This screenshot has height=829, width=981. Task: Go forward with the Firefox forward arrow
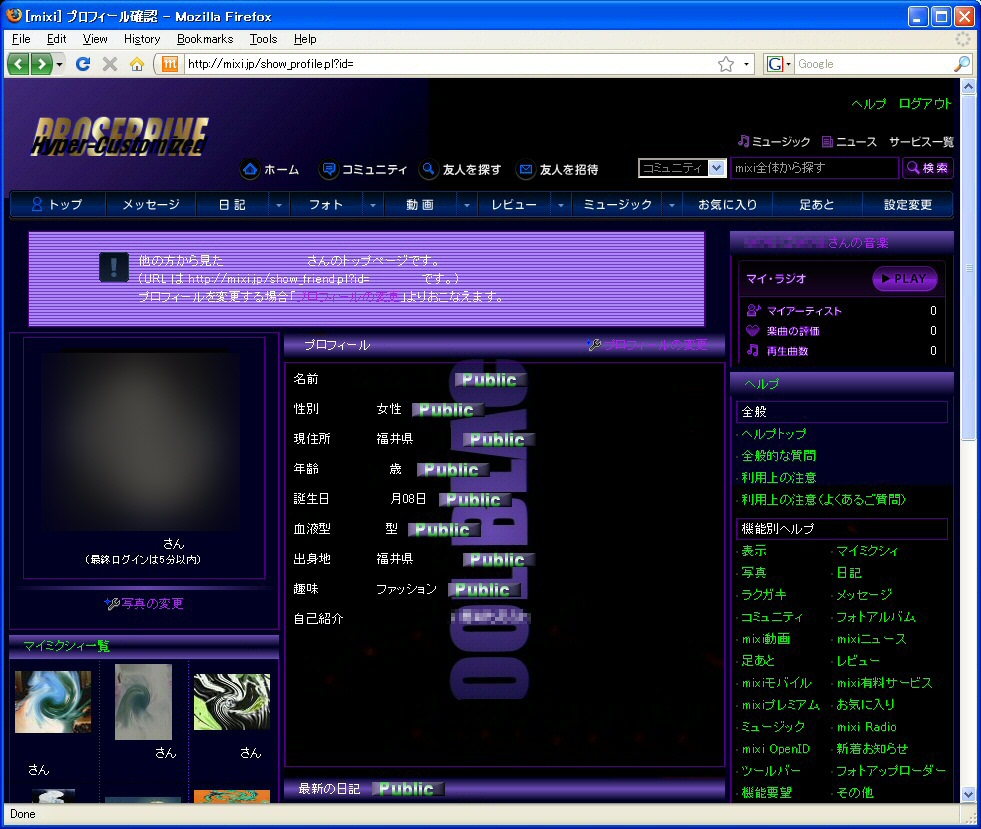pyautogui.click(x=41, y=64)
